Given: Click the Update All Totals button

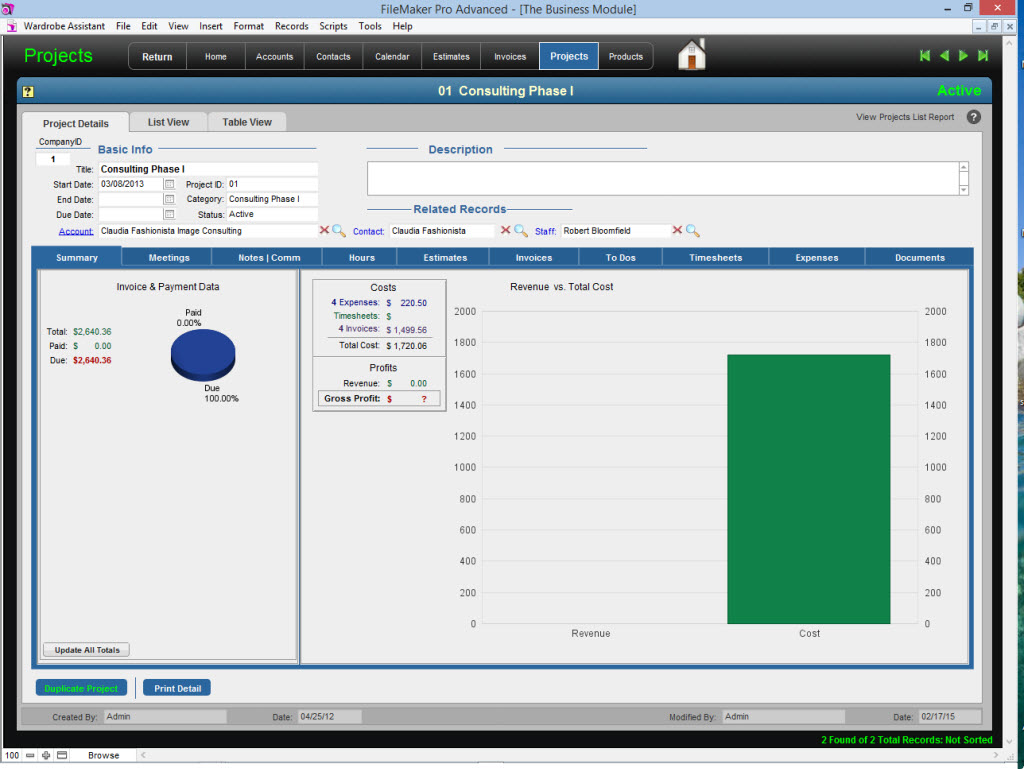Looking at the screenshot, I should pyautogui.click(x=87, y=650).
